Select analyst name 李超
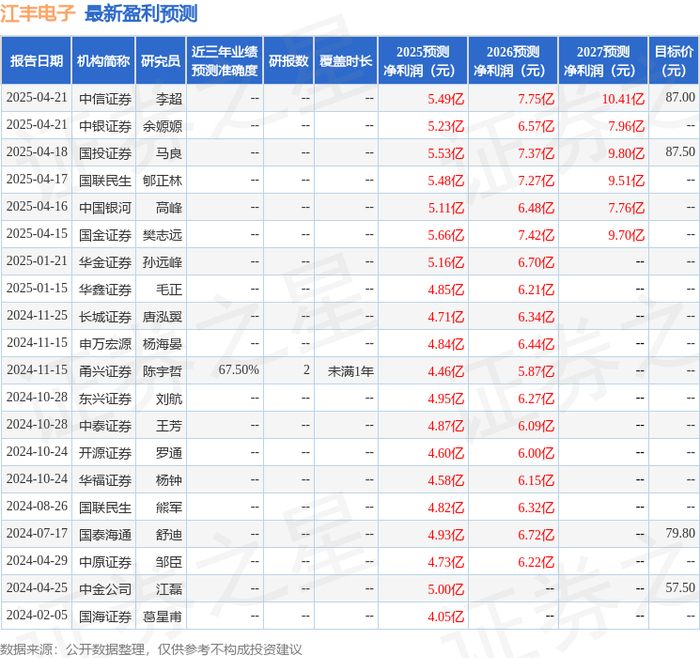Viewport: 700px width, 658px height. pos(169,99)
